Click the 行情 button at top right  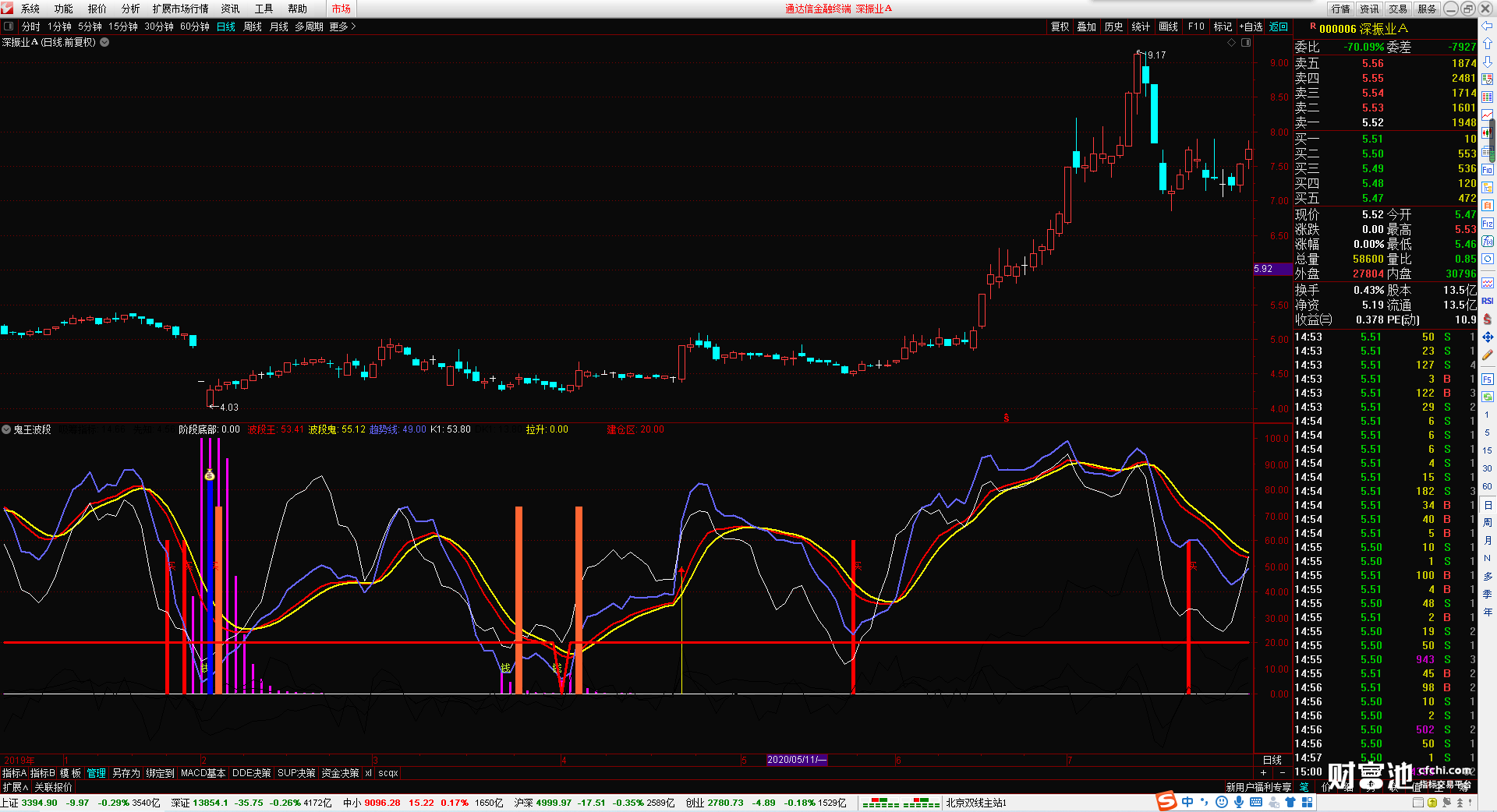point(1340,9)
